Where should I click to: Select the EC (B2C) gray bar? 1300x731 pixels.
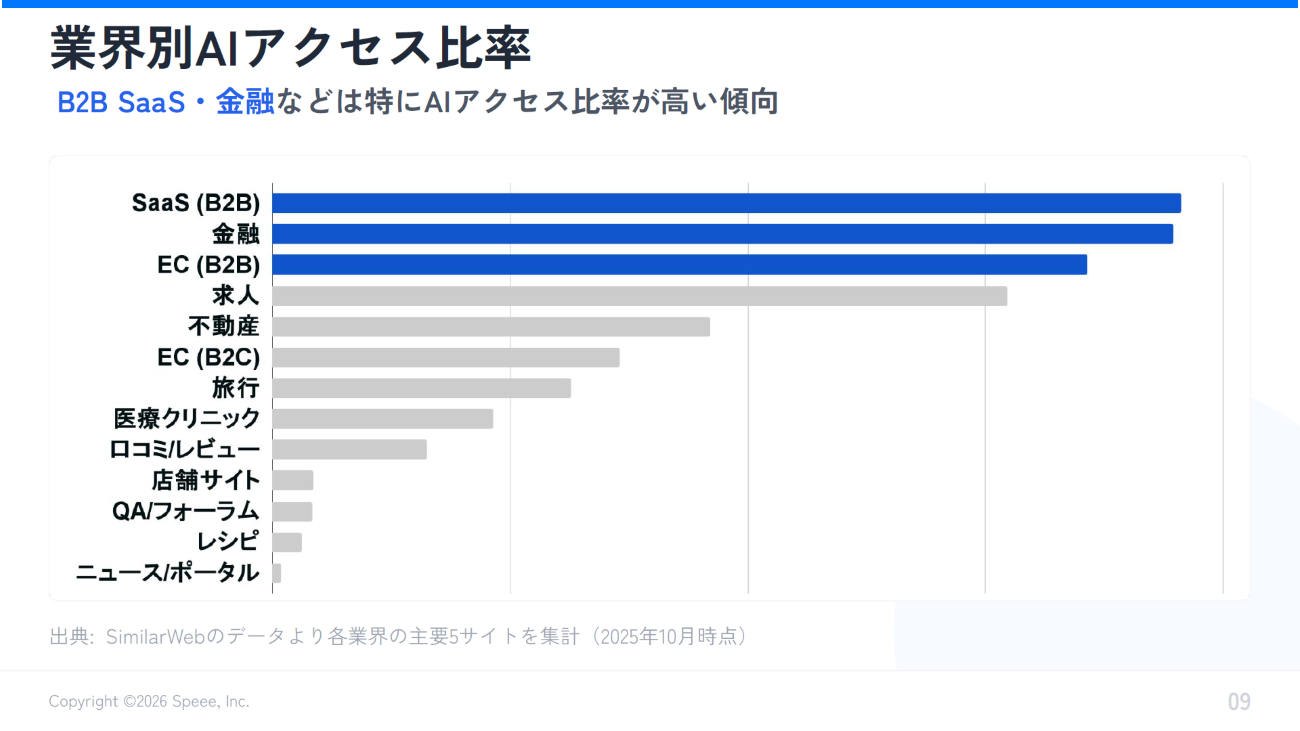coord(446,357)
